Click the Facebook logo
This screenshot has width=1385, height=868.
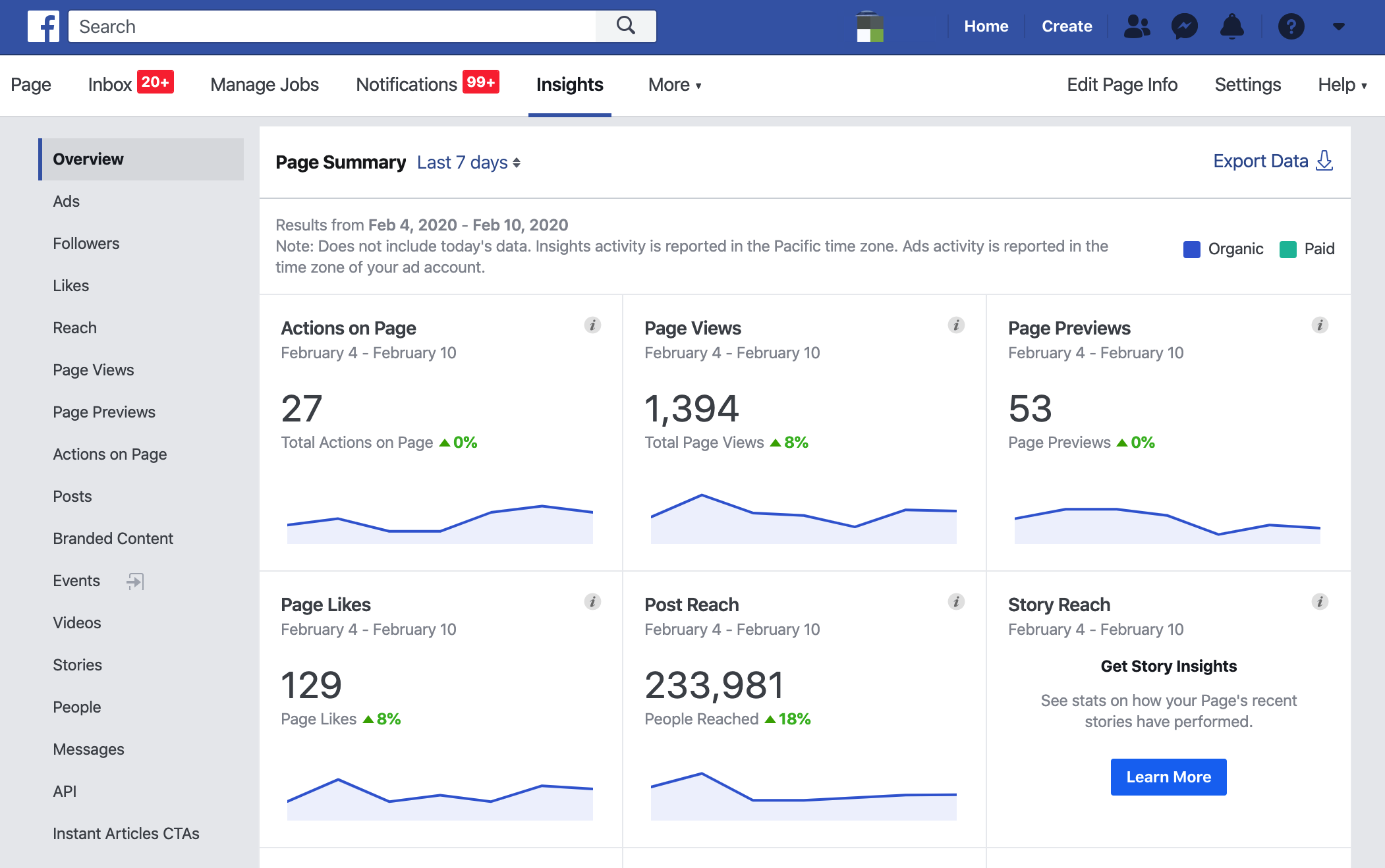(43, 26)
